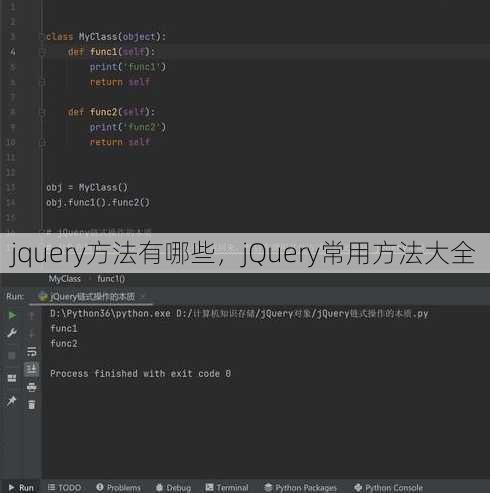
Task: Rerun the script with green play icon
Action: (12, 315)
